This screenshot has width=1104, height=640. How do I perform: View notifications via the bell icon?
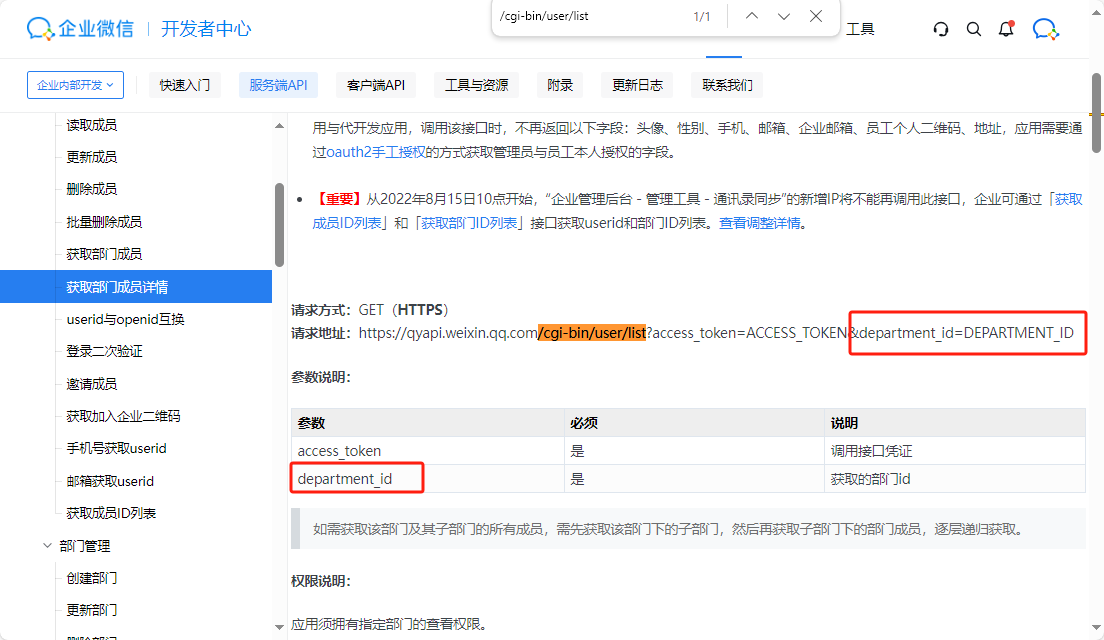1005,29
